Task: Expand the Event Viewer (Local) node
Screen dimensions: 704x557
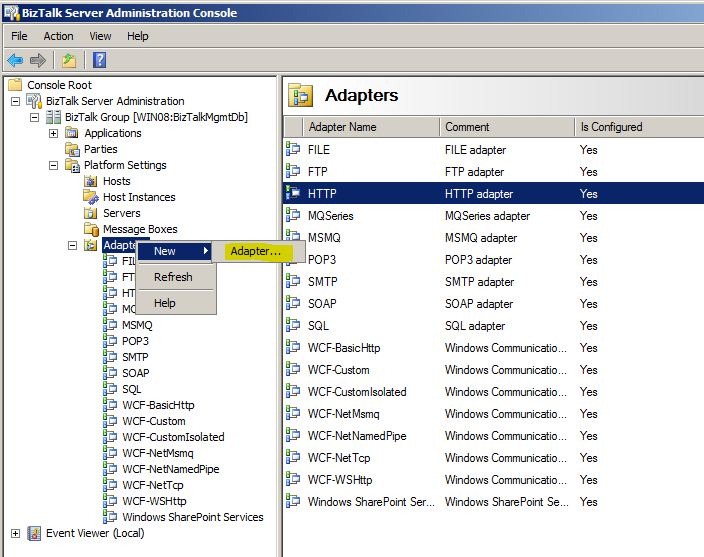Action: pyautogui.click(x=16, y=533)
